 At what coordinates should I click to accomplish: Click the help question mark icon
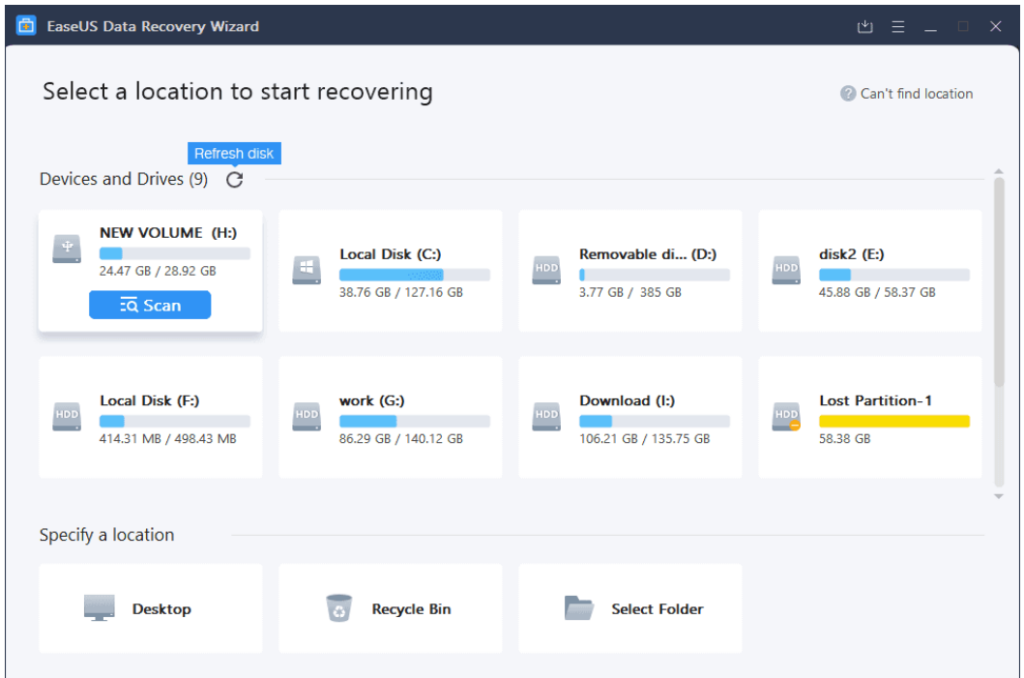(x=848, y=94)
